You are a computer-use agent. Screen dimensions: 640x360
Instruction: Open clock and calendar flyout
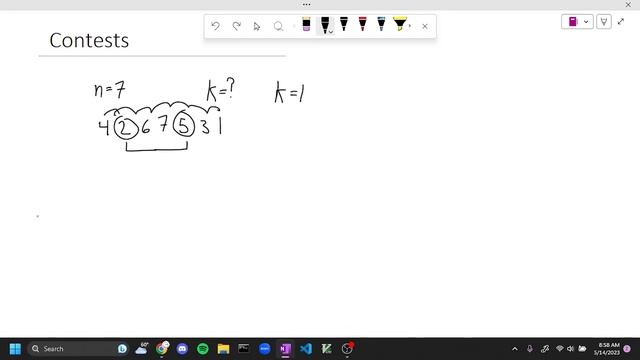[607, 349]
